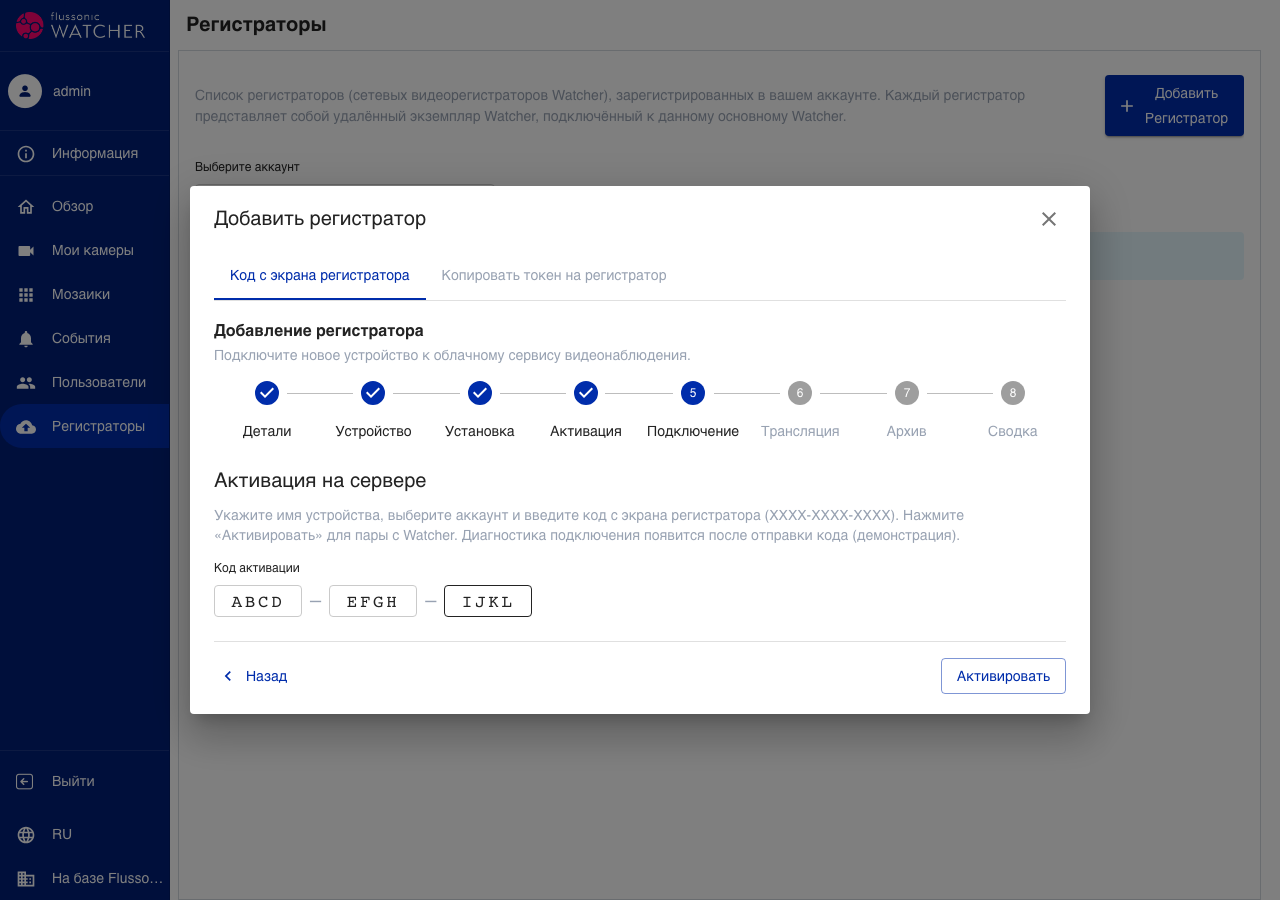Switch to Копировать токен на регистратор tab

pyautogui.click(x=554, y=275)
